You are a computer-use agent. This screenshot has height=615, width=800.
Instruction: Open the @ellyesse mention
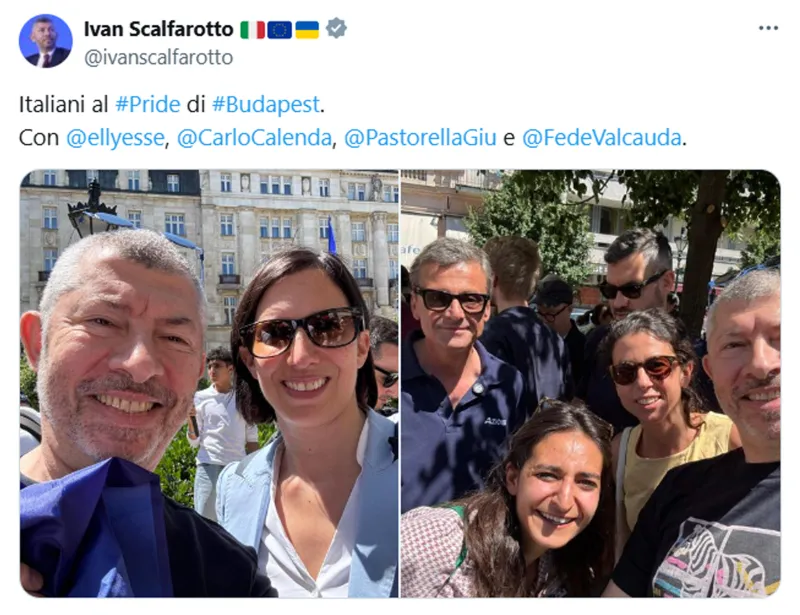pos(115,137)
